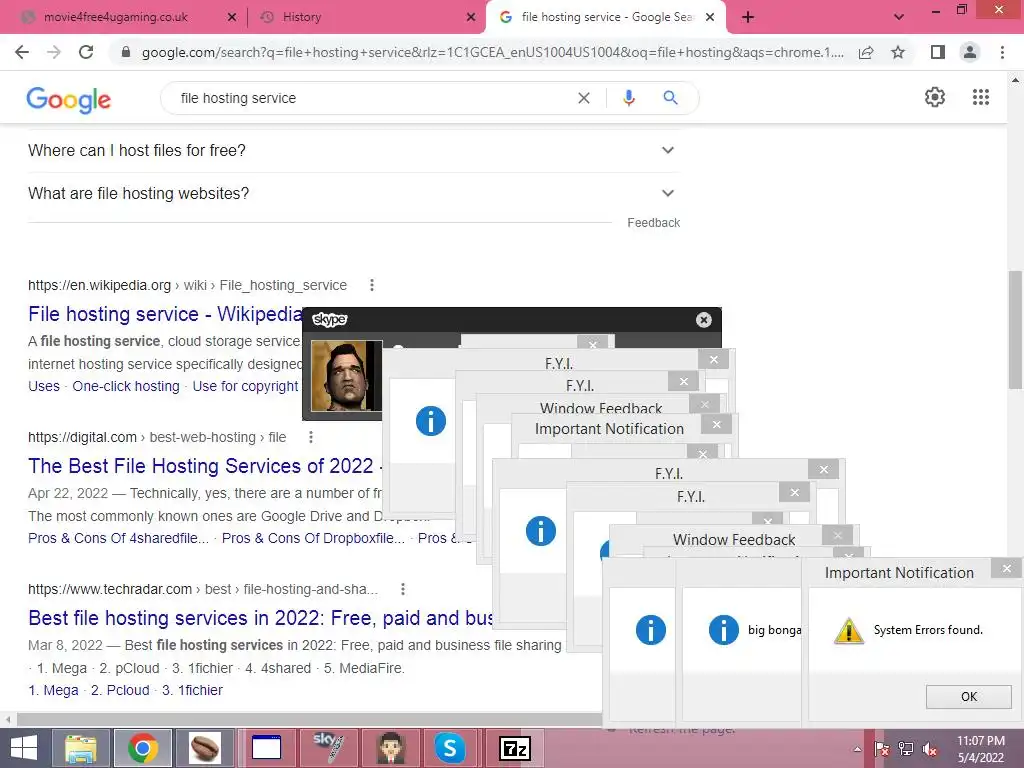Click the address bar URL
This screenshot has width=1024, height=768.
(492, 52)
